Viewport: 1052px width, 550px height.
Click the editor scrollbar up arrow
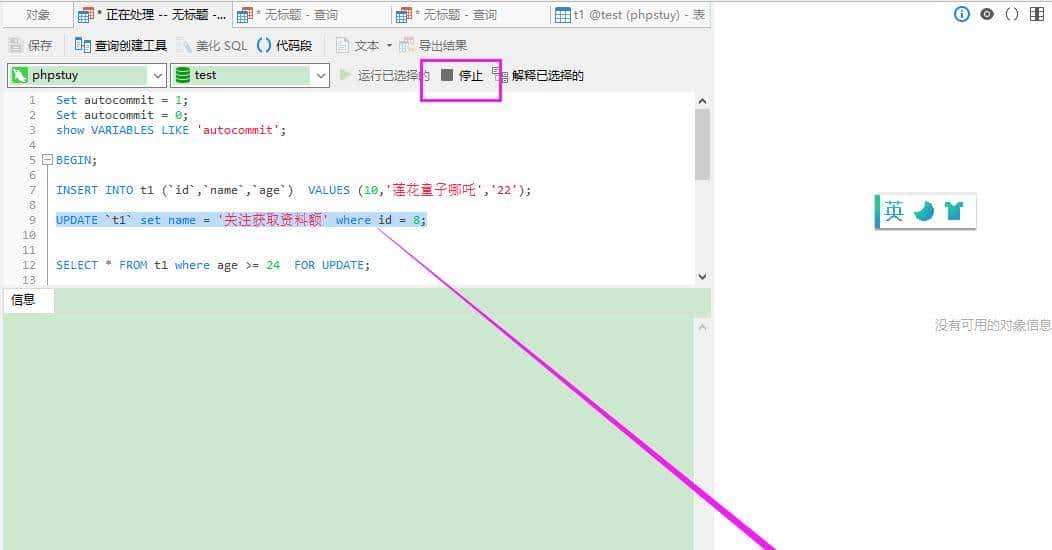tap(702, 101)
